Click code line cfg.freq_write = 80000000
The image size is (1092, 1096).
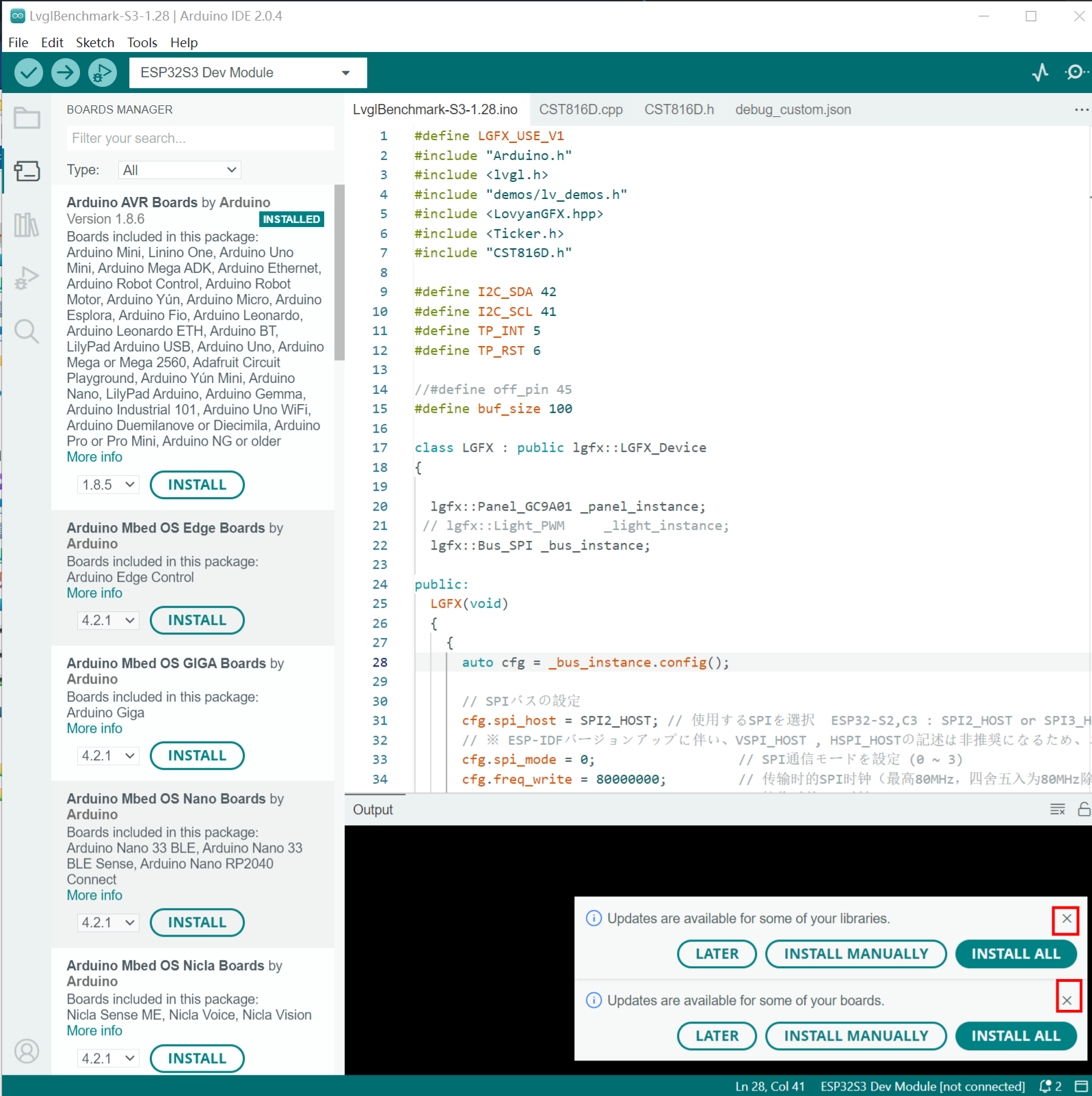[563, 779]
